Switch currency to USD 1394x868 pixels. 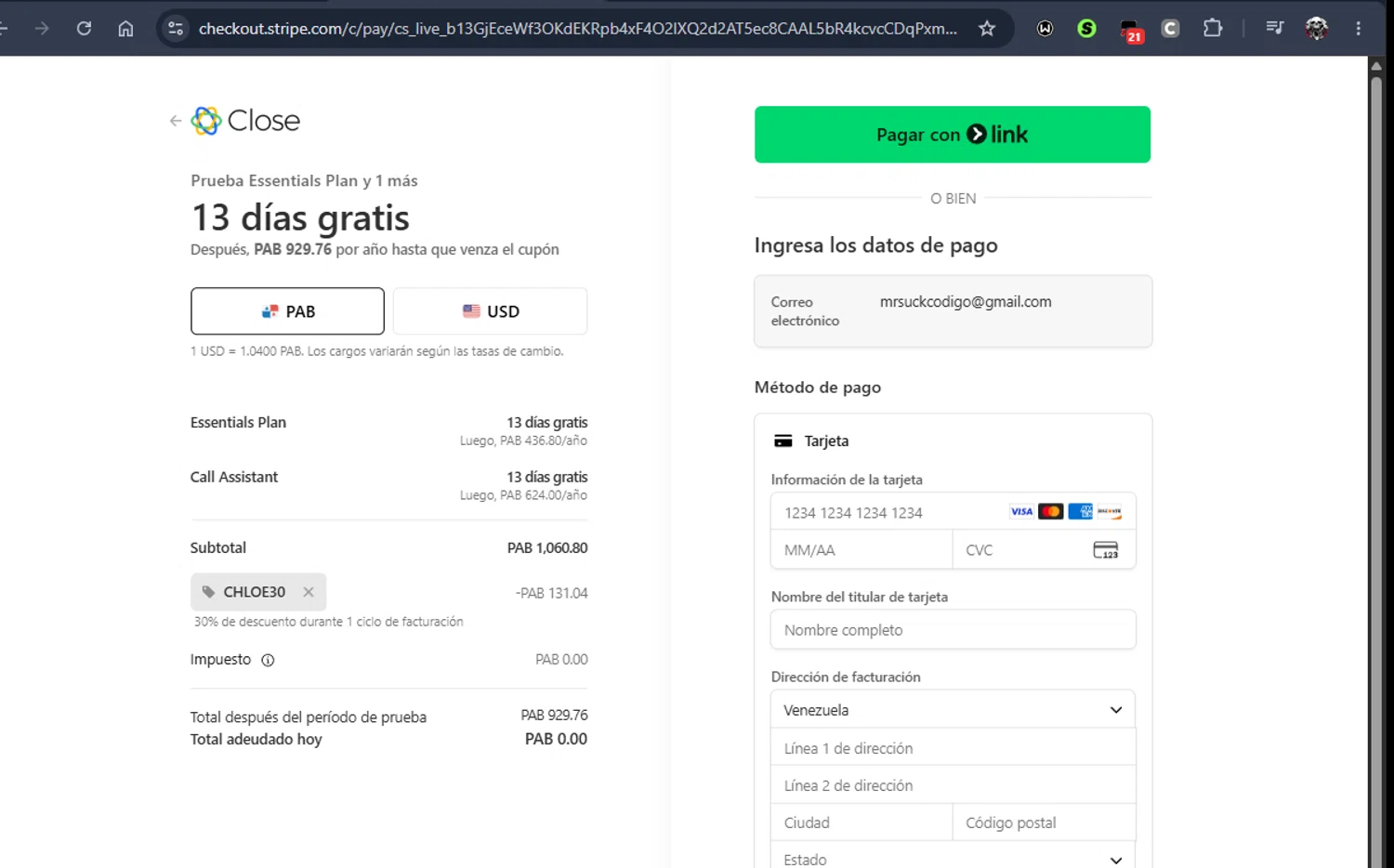tap(490, 311)
